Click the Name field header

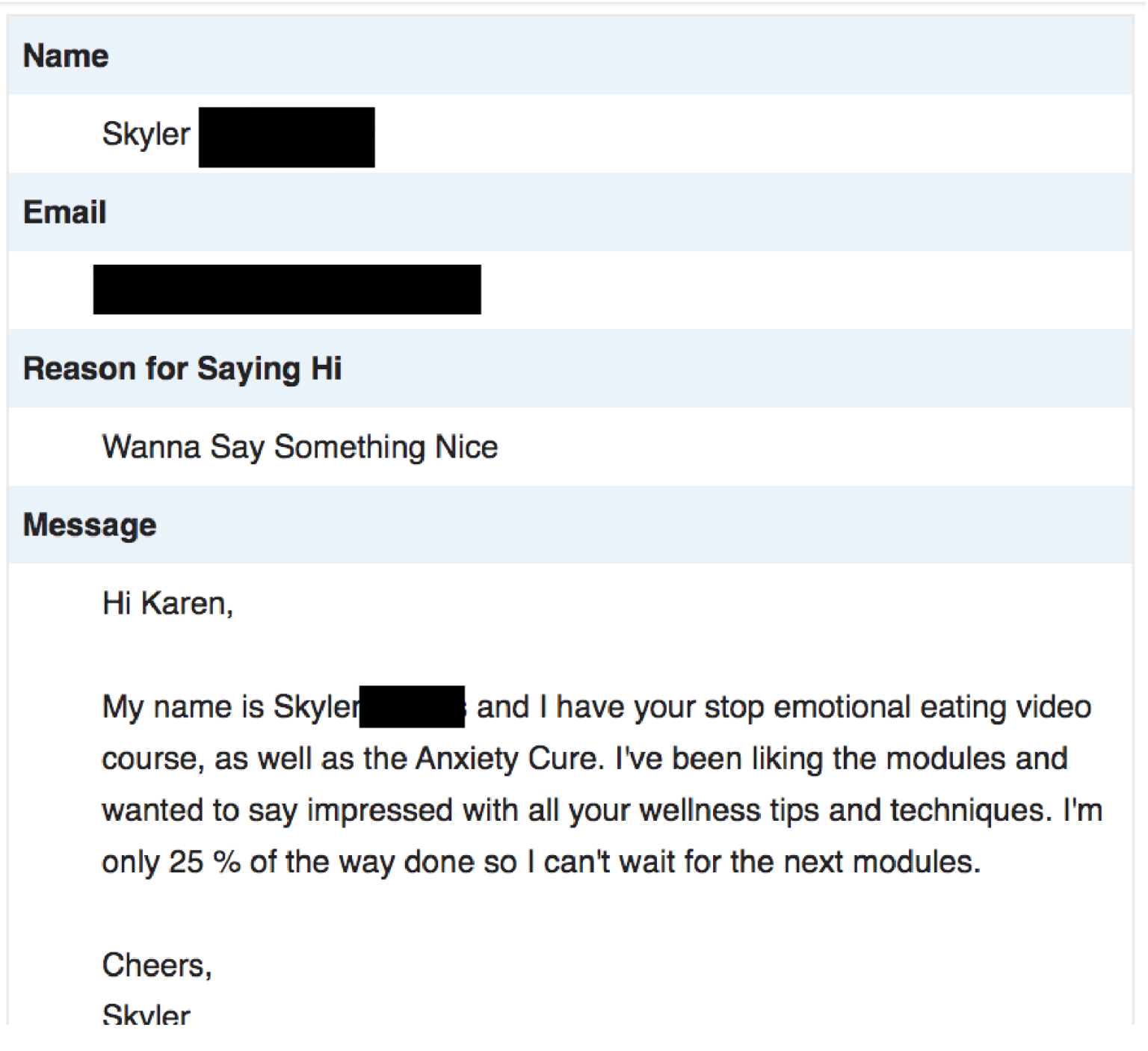coord(66,56)
